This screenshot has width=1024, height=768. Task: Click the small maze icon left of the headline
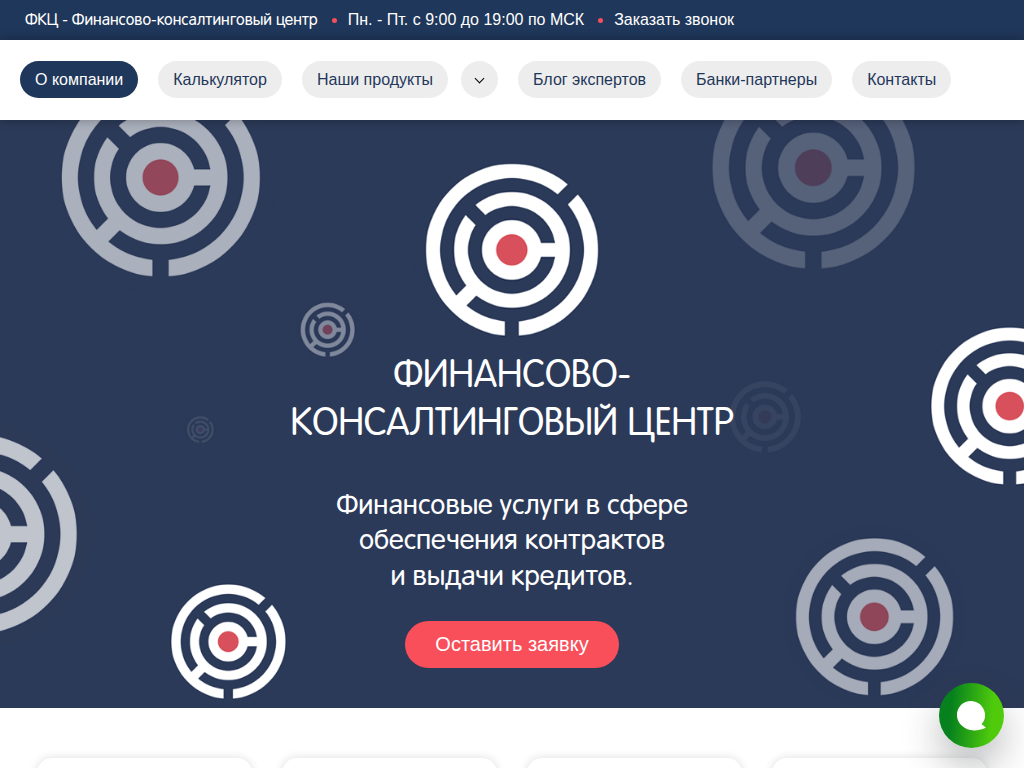pyautogui.click(x=327, y=328)
